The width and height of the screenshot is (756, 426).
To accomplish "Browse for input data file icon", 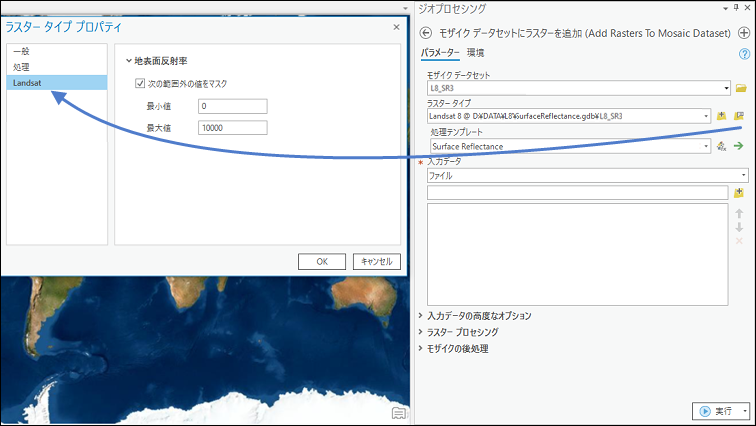I will click(739, 193).
